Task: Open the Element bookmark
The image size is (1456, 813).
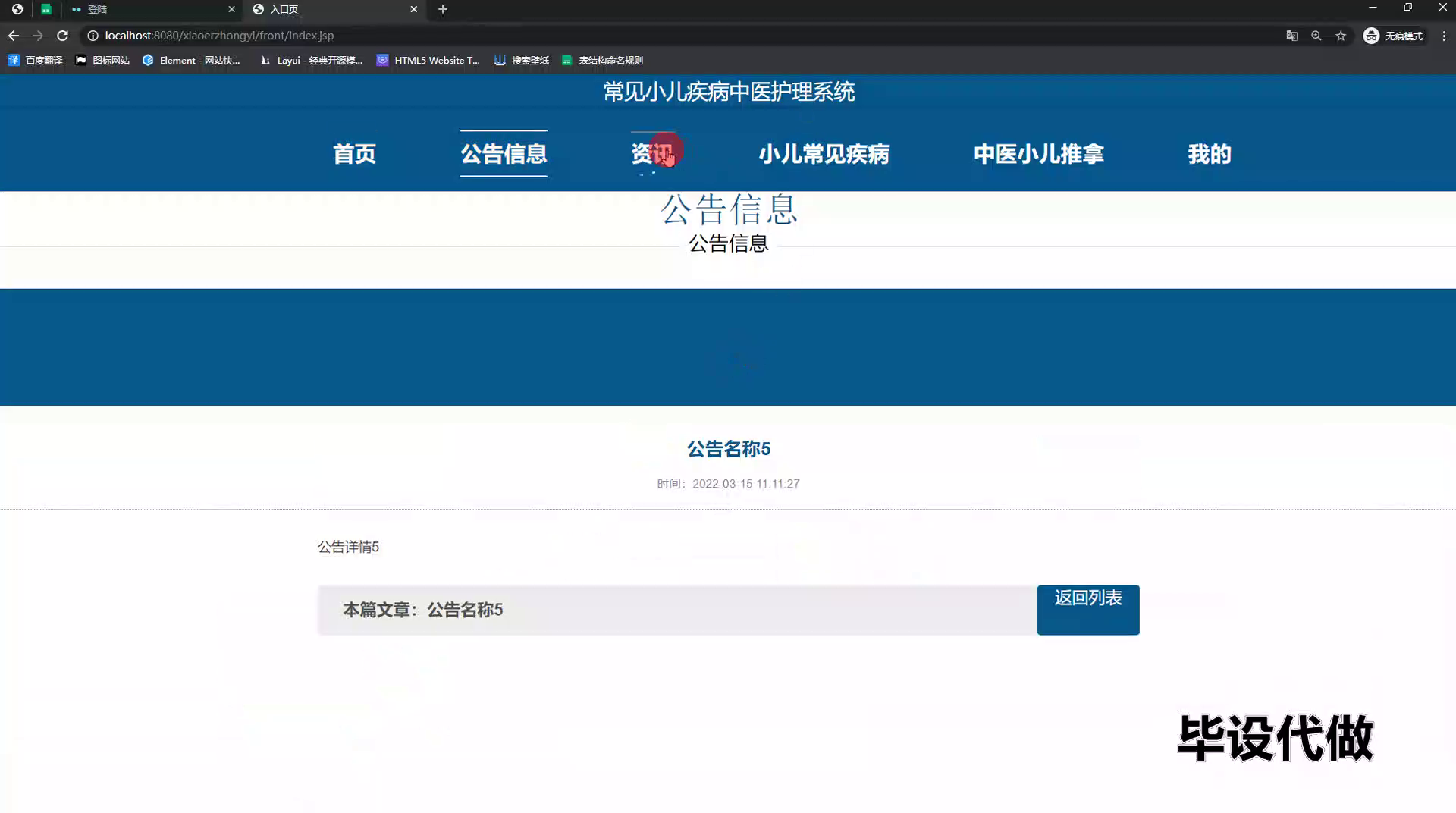Action: click(191, 60)
